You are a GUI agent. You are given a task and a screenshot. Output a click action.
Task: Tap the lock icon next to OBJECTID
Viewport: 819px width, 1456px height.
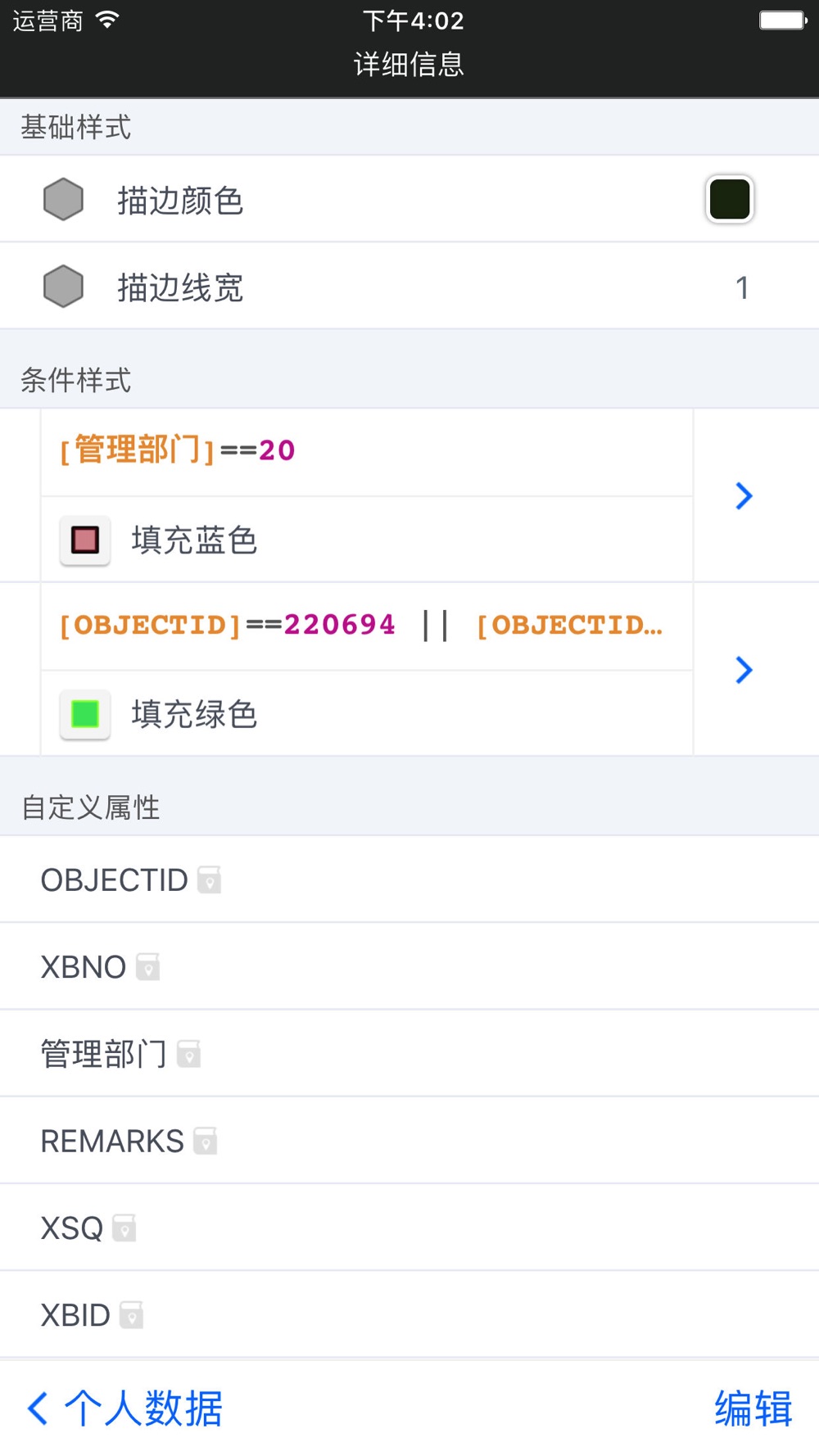pos(210,880)
